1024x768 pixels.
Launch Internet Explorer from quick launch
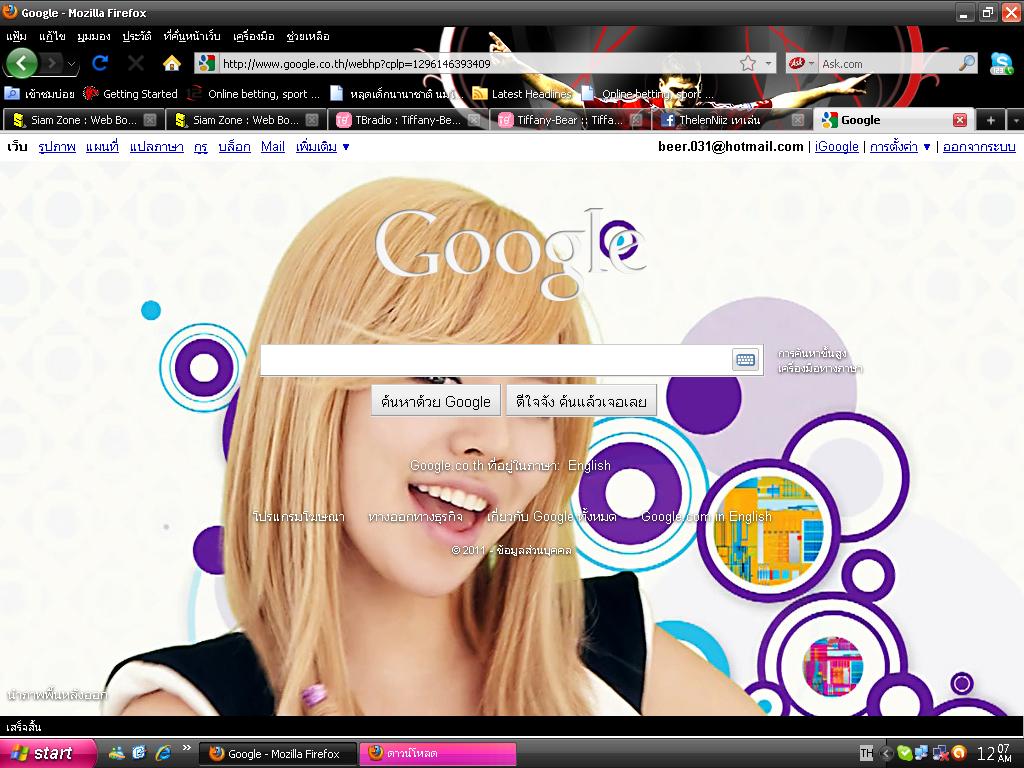point(163,753)
